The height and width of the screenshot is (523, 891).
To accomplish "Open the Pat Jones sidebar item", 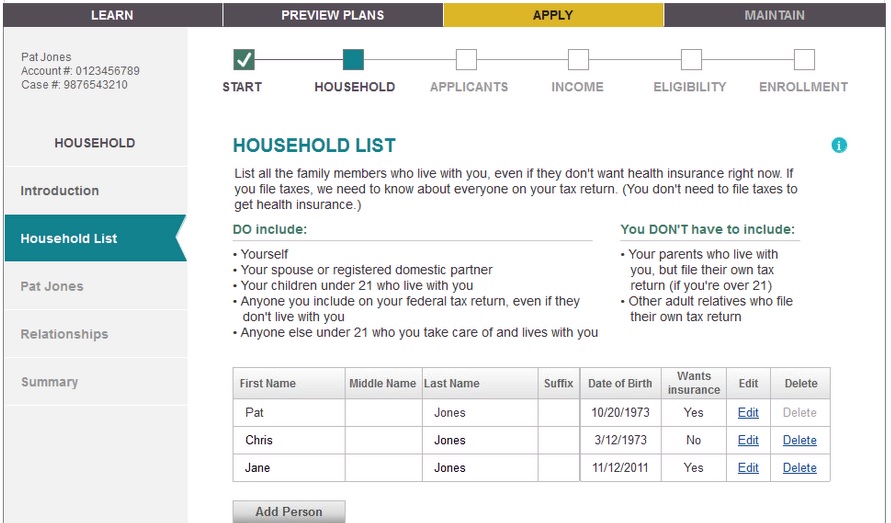I will point(95,286).
